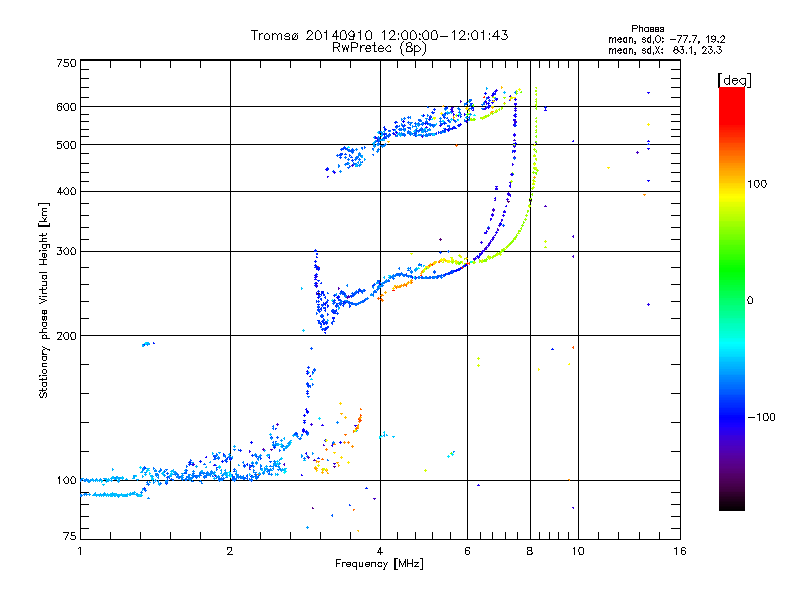Screen dimensions: 800x600
Task: Click the y-axis '400' tick label
Action: click(x=67, y=191)
